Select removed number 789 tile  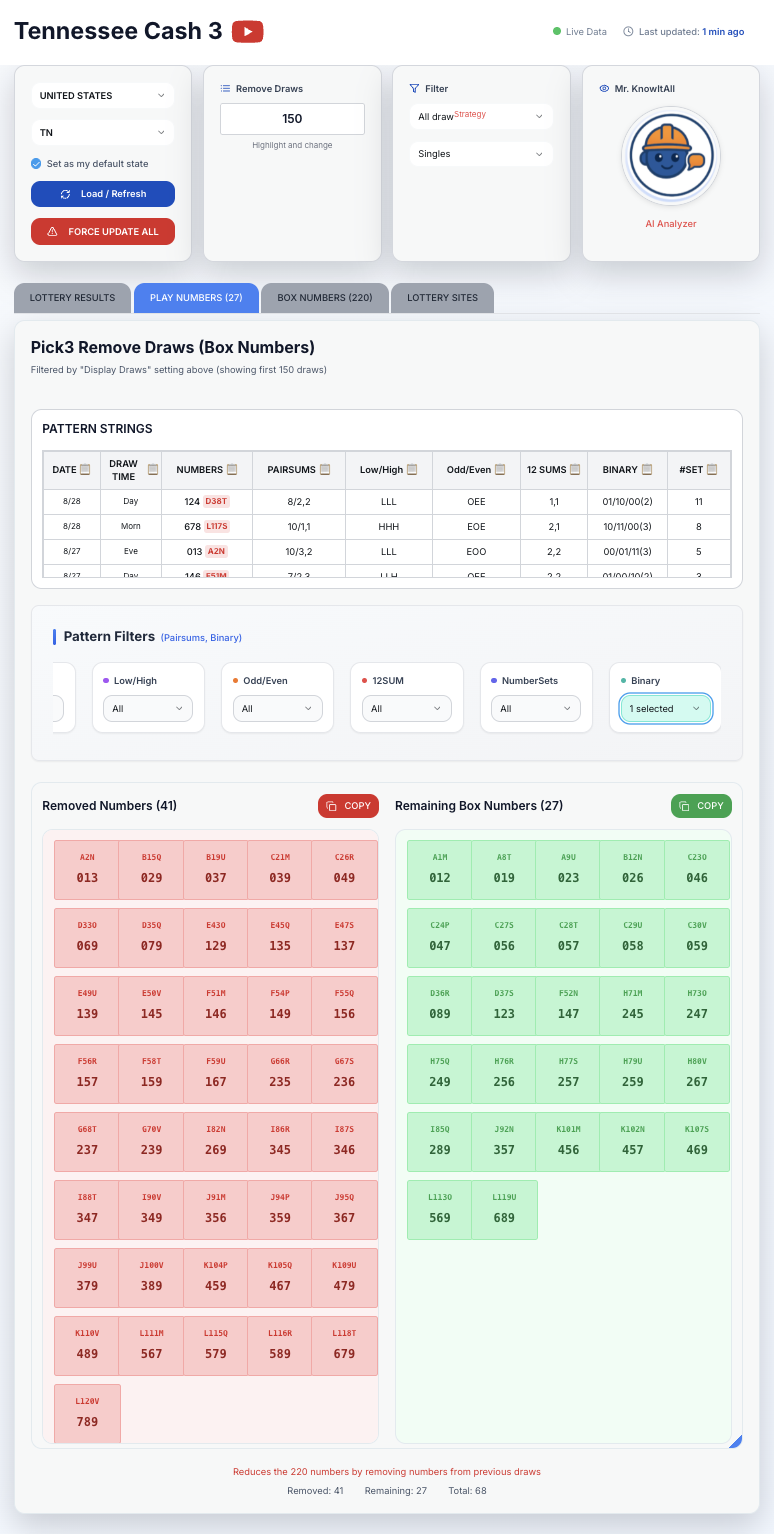click(x=87, y=1414)
